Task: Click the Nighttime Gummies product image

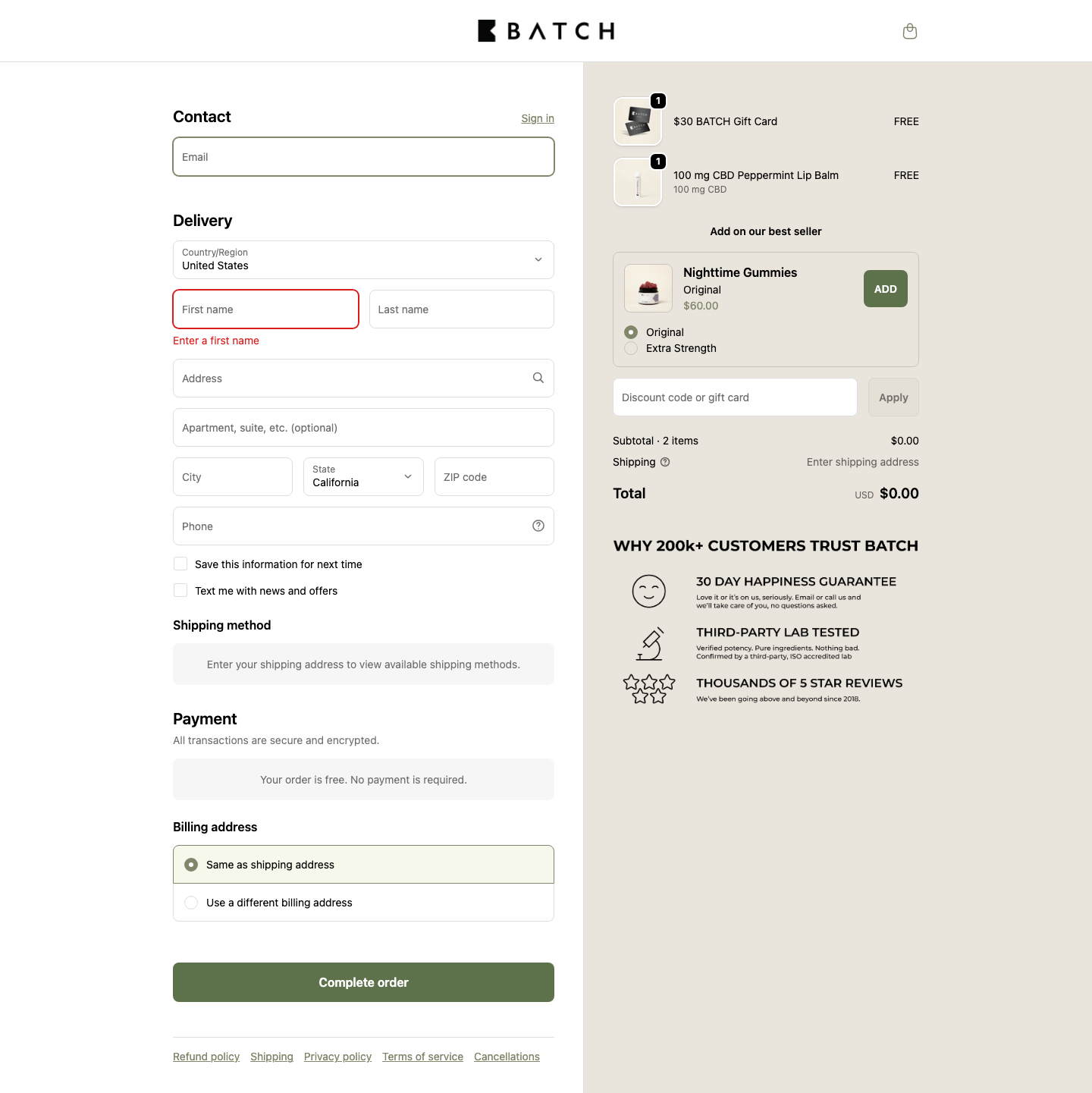Action: pos(648,288)
